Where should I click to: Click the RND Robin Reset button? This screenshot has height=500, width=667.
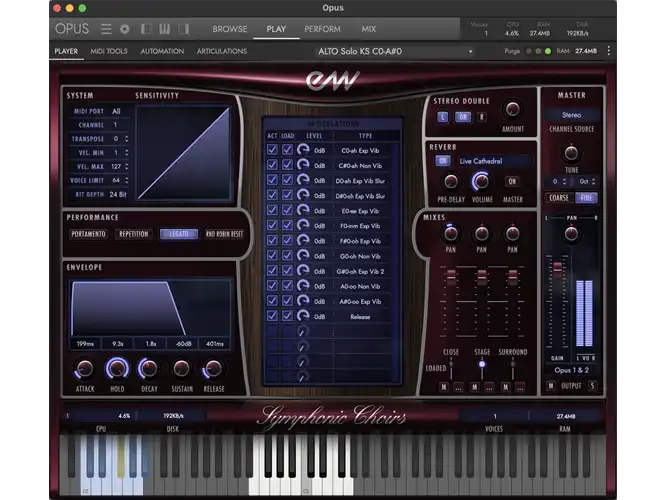point(224,234)
